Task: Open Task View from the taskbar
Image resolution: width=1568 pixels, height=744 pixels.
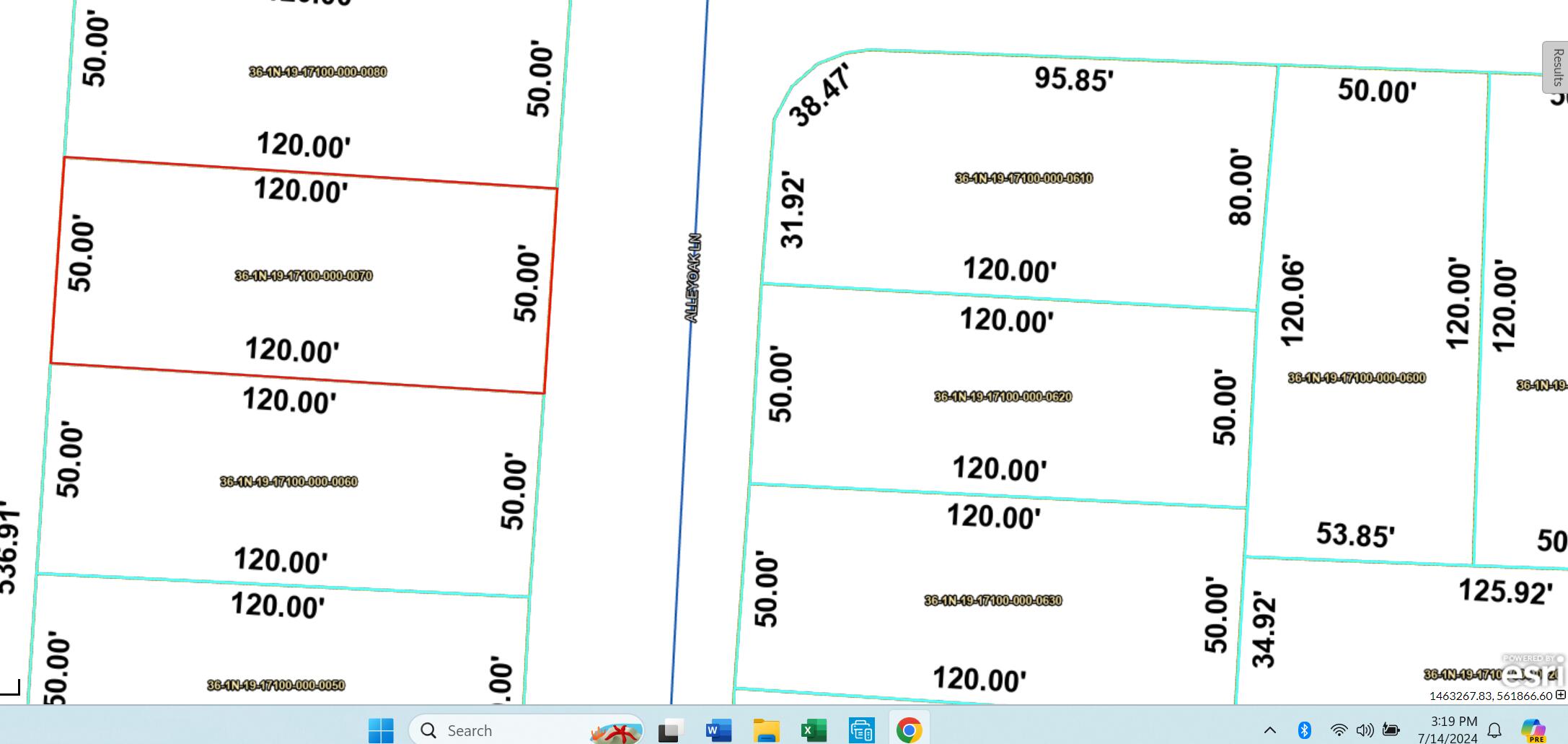Action: pyautogui.click(x=670, y=730)
